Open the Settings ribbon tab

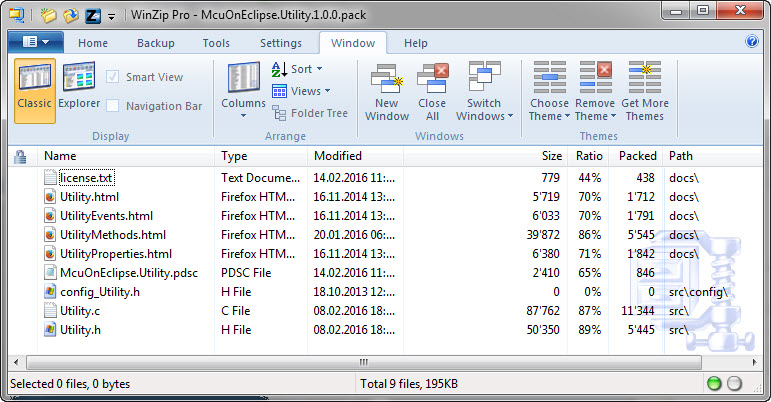click(280, 43)
